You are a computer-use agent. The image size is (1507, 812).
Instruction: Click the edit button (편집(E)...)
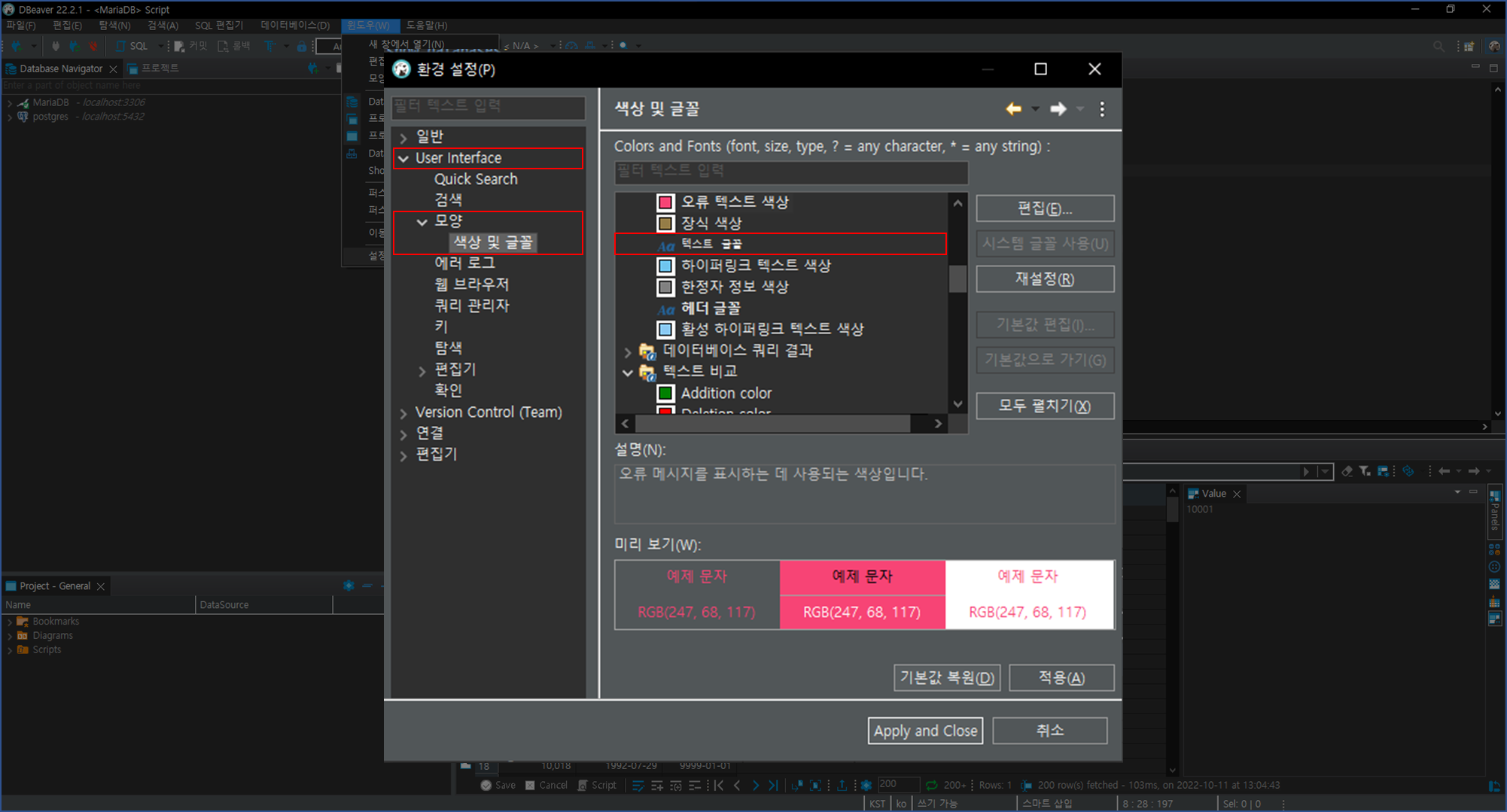pos(1045,208)
